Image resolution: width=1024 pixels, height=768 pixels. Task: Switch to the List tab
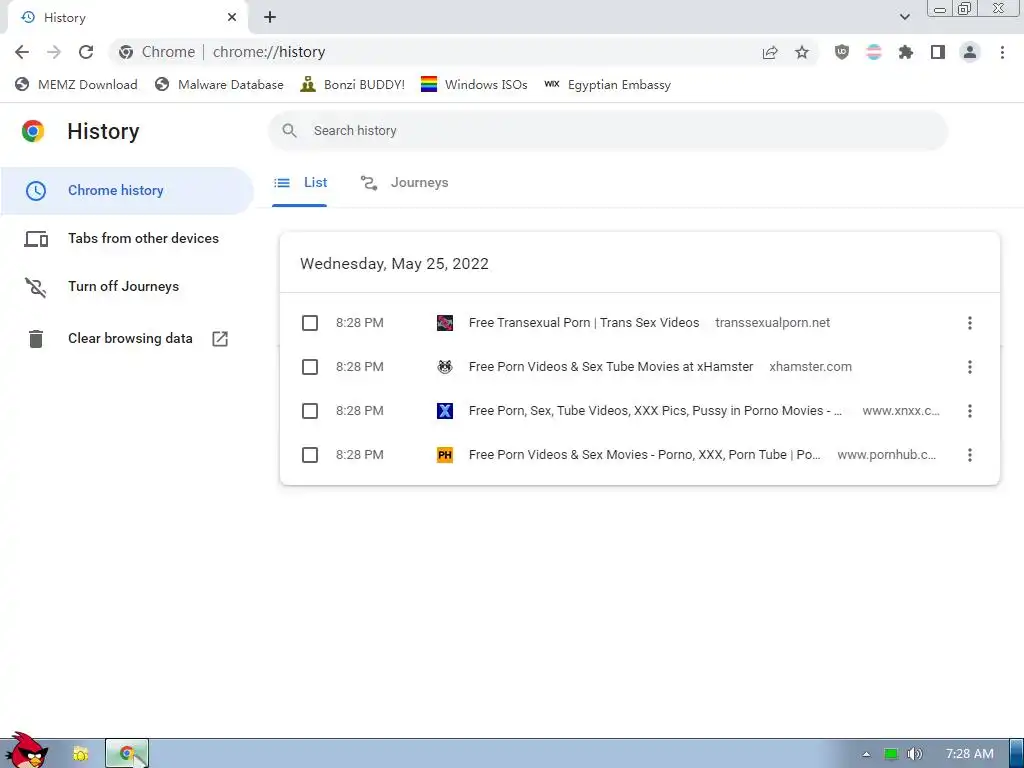pos(300,183)
